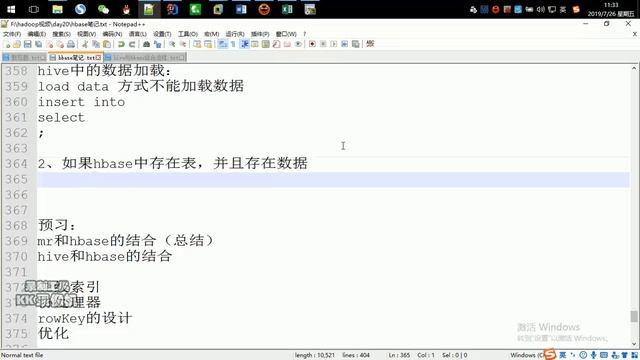Open the 视图(V) menu

(87, 34)
